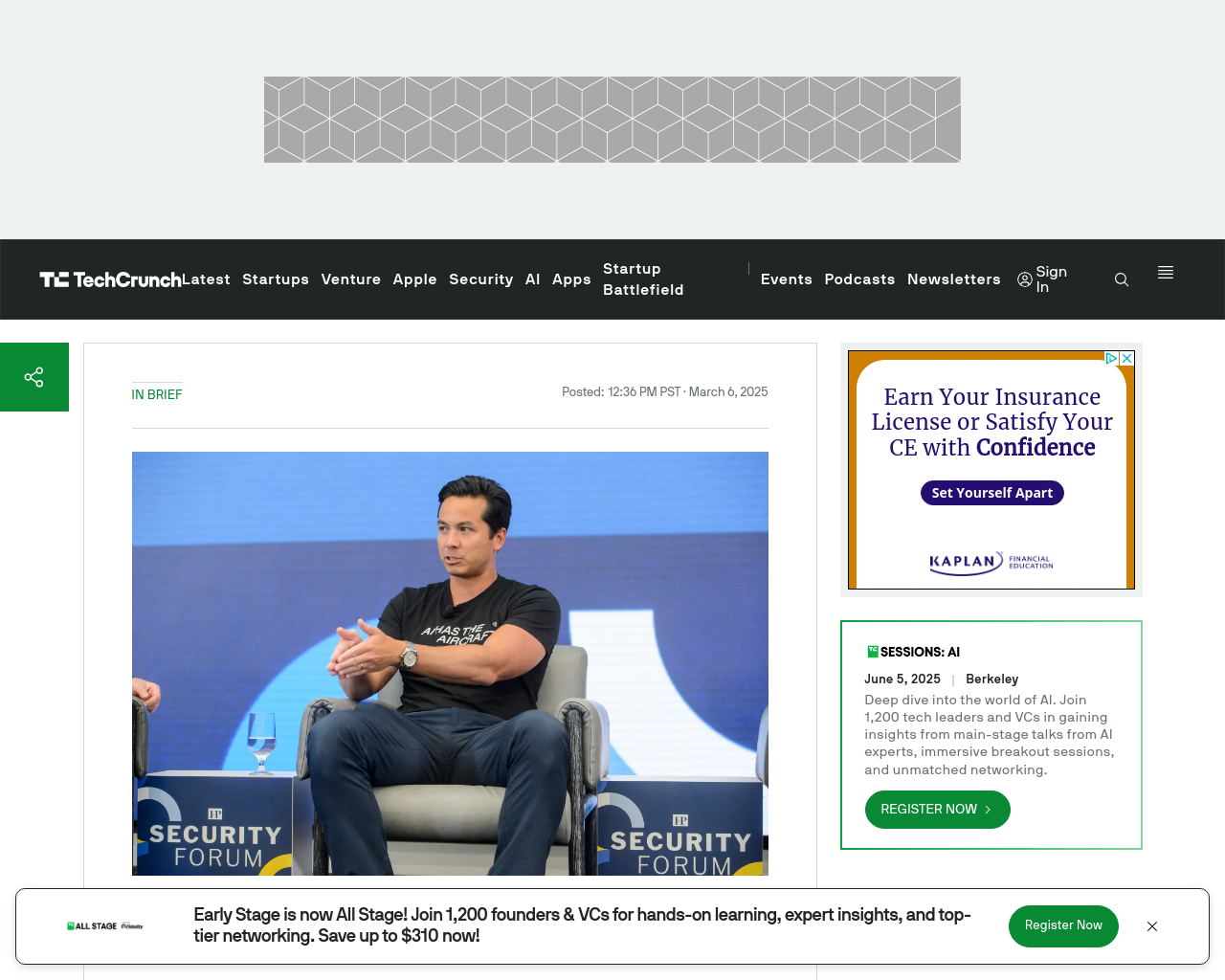Open the Latest menu item
Screen dimensions: 1225x980
pos(206,279)
